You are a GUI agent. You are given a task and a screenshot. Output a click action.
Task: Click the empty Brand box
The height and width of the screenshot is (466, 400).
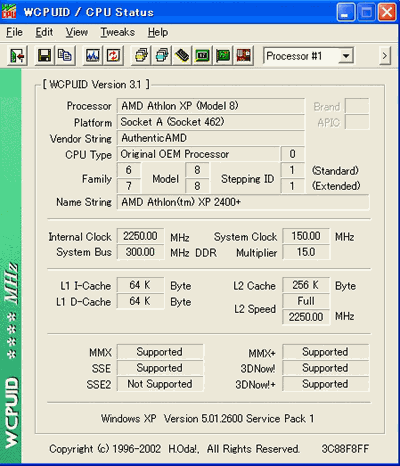357,106
